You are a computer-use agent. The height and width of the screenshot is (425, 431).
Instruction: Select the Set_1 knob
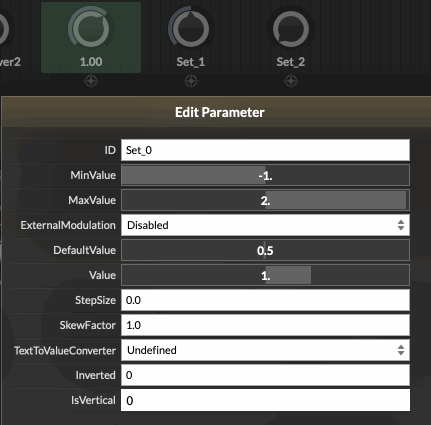pos(191,28)
